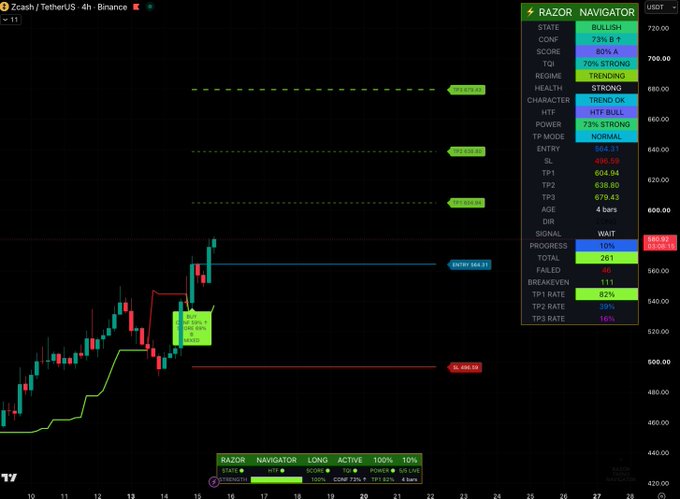680x499 pixels.
Task: Click the current price tag 580.92
Action: [x=659, y=242]
